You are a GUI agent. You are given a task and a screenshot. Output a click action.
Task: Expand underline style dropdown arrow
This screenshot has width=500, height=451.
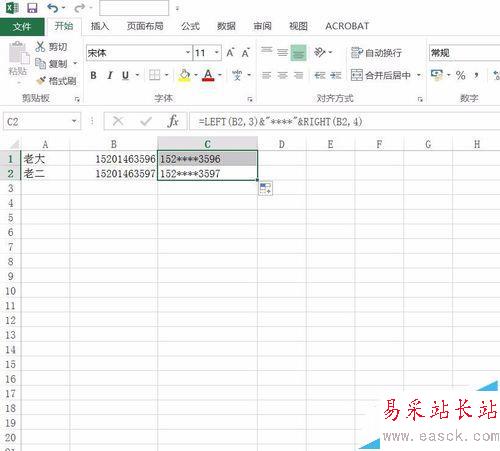137,75
